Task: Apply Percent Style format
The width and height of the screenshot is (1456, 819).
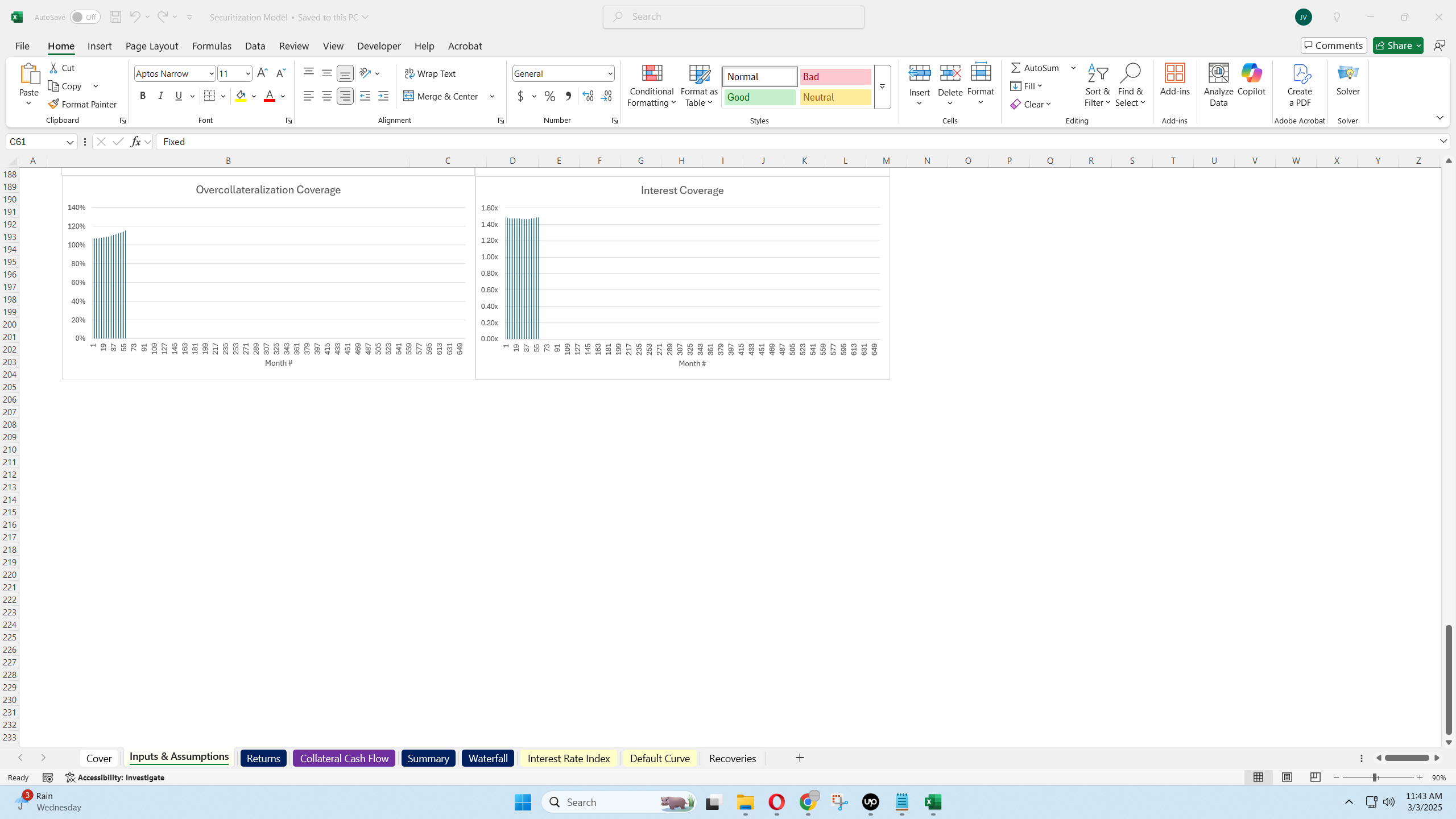Action: 549,96
